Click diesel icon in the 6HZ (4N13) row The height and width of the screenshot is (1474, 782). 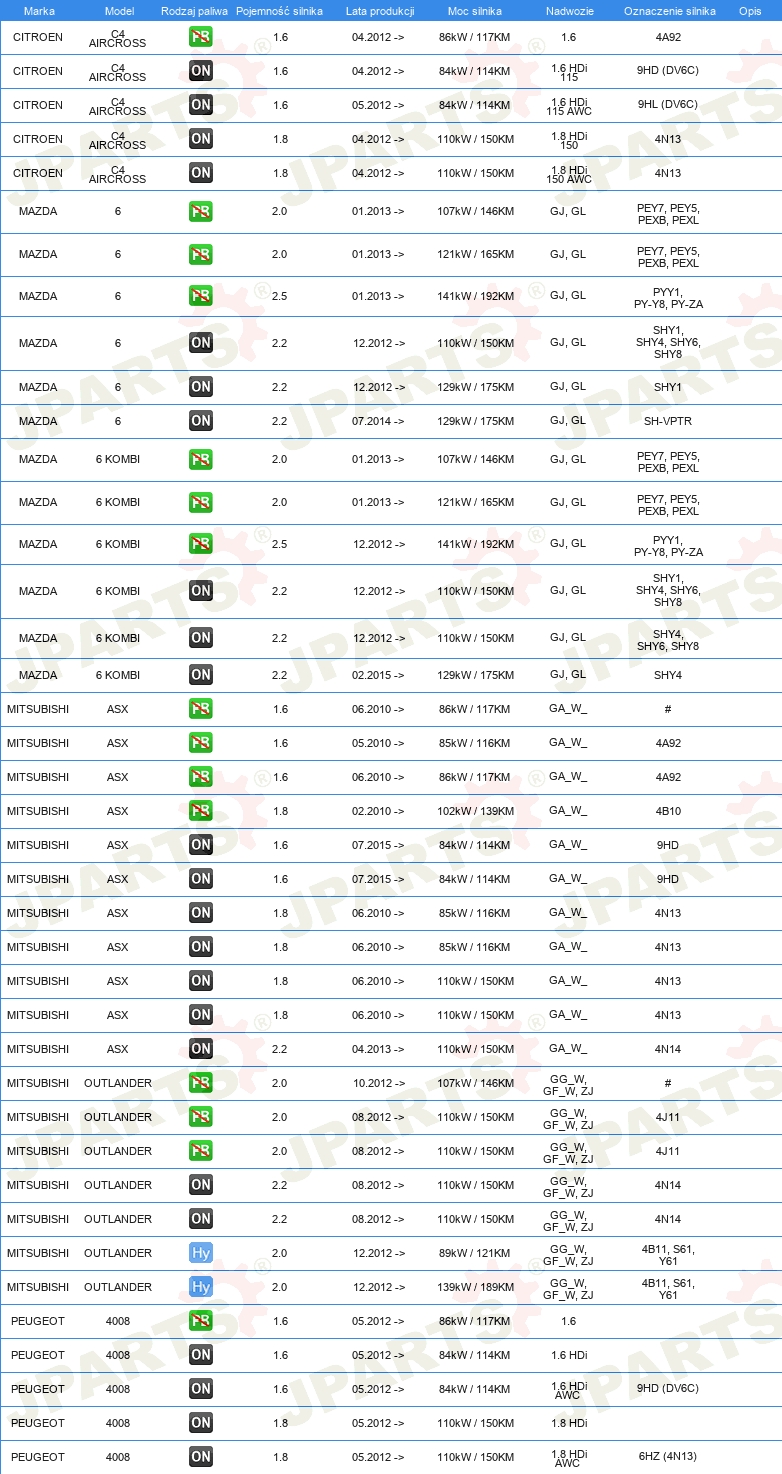[x=201, y=1457]
